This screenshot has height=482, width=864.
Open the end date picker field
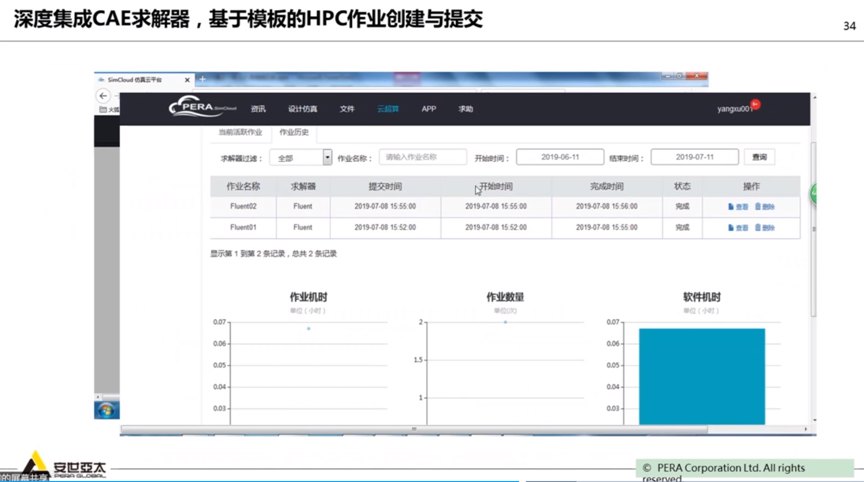(x=694, y=157)
